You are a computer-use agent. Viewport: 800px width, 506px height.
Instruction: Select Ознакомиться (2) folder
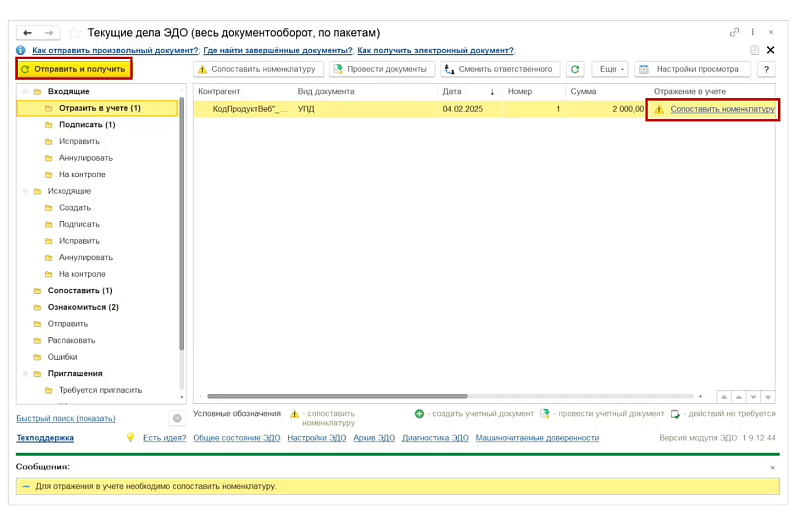83,308
